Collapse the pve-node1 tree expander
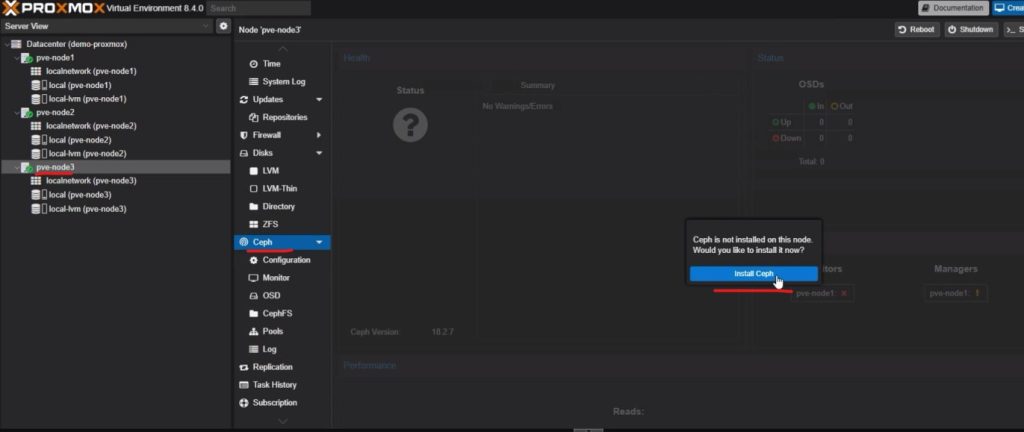1024x432 pixels. tap(17, 58)
